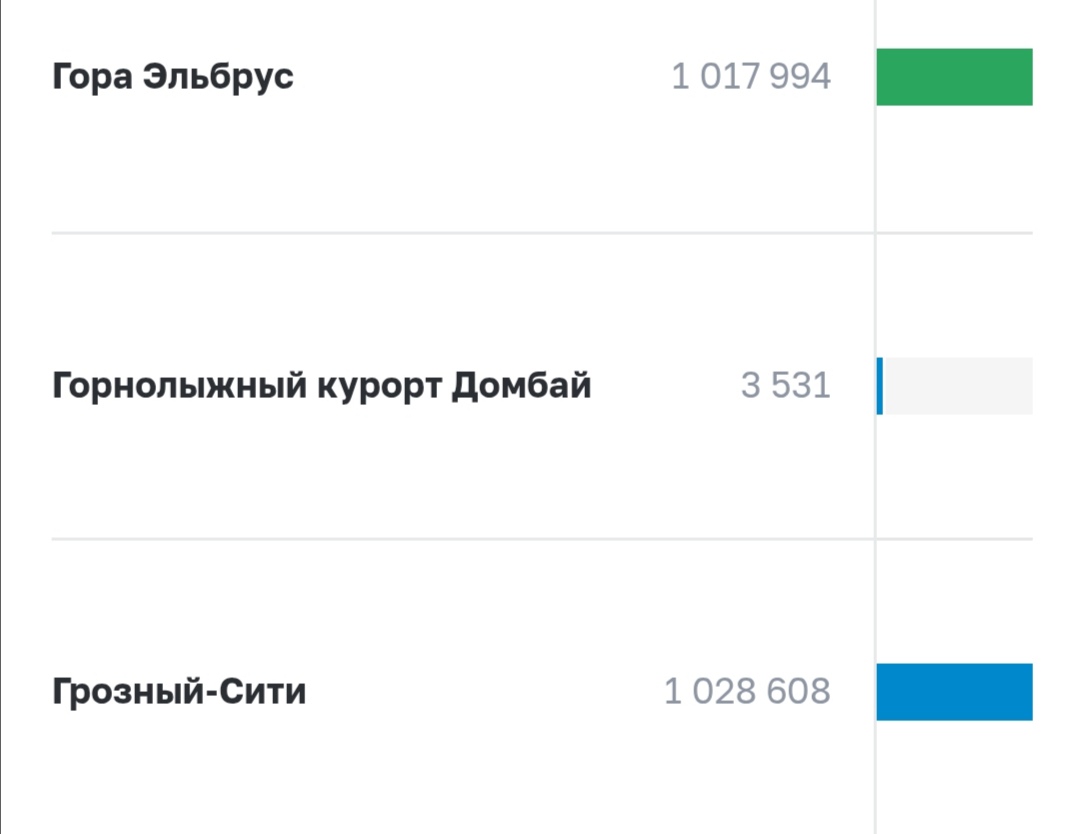Click the blue Грозный-Сити result bar
Image resolution: width=1080 pixels, height=834 pixels.
(x=955, y=692)
